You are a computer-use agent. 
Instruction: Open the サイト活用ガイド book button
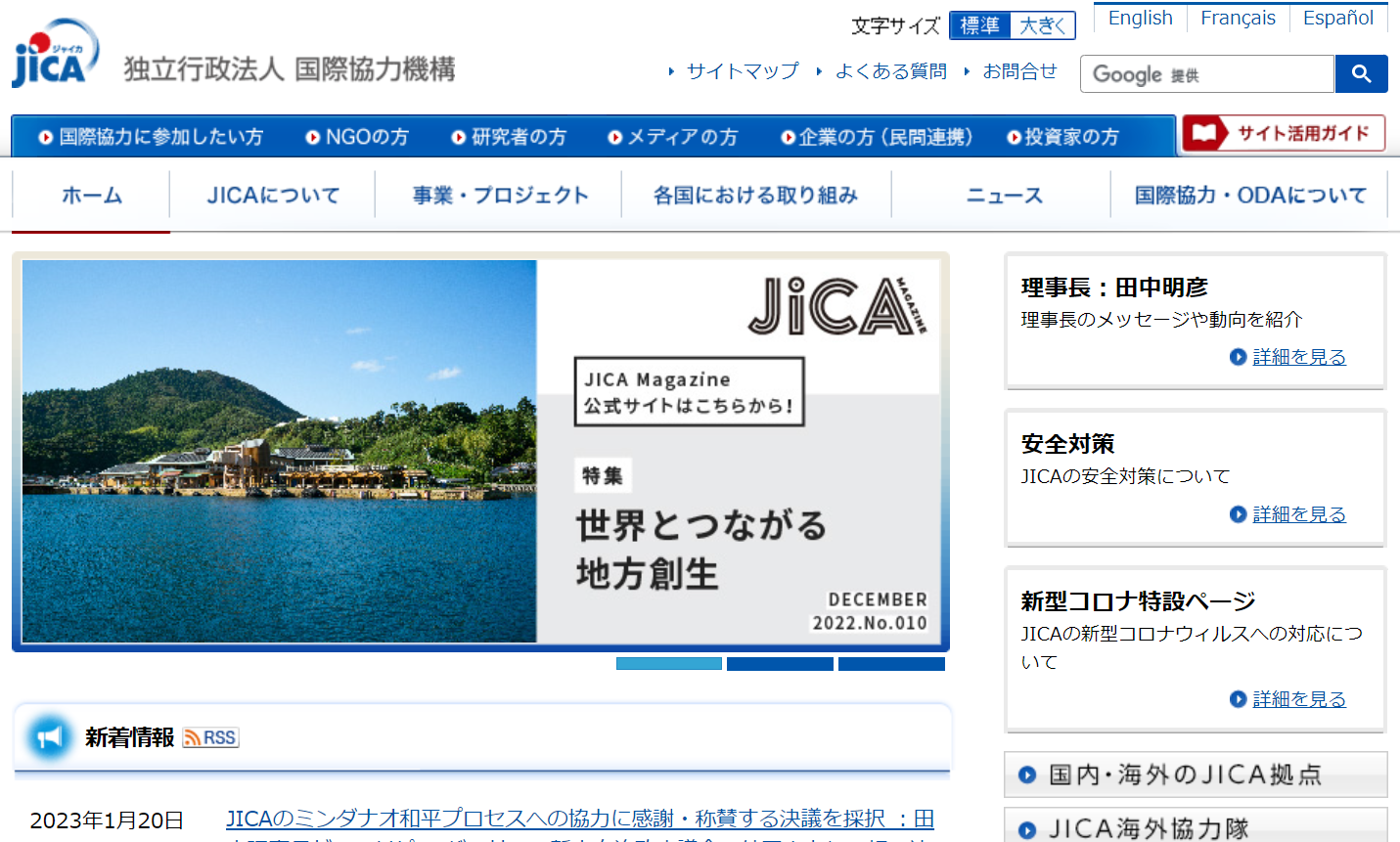pos(1283,133)
